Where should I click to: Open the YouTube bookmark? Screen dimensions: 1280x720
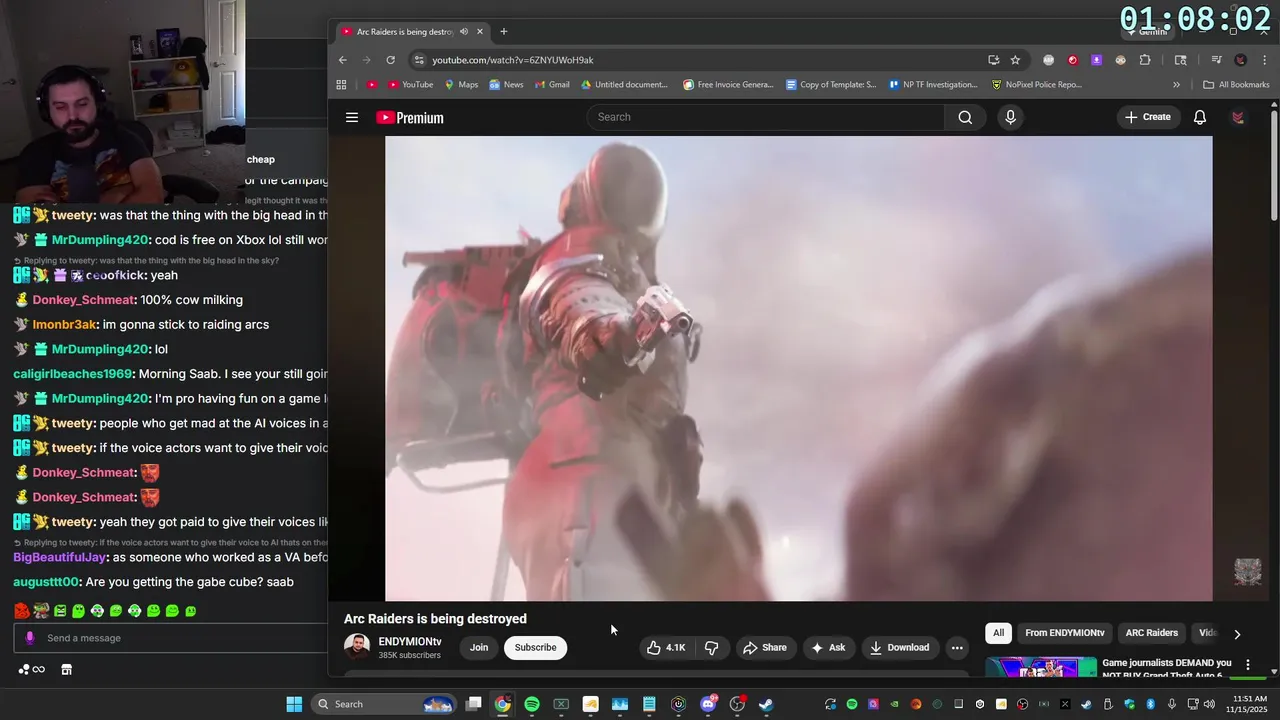(x=410, y=85)
